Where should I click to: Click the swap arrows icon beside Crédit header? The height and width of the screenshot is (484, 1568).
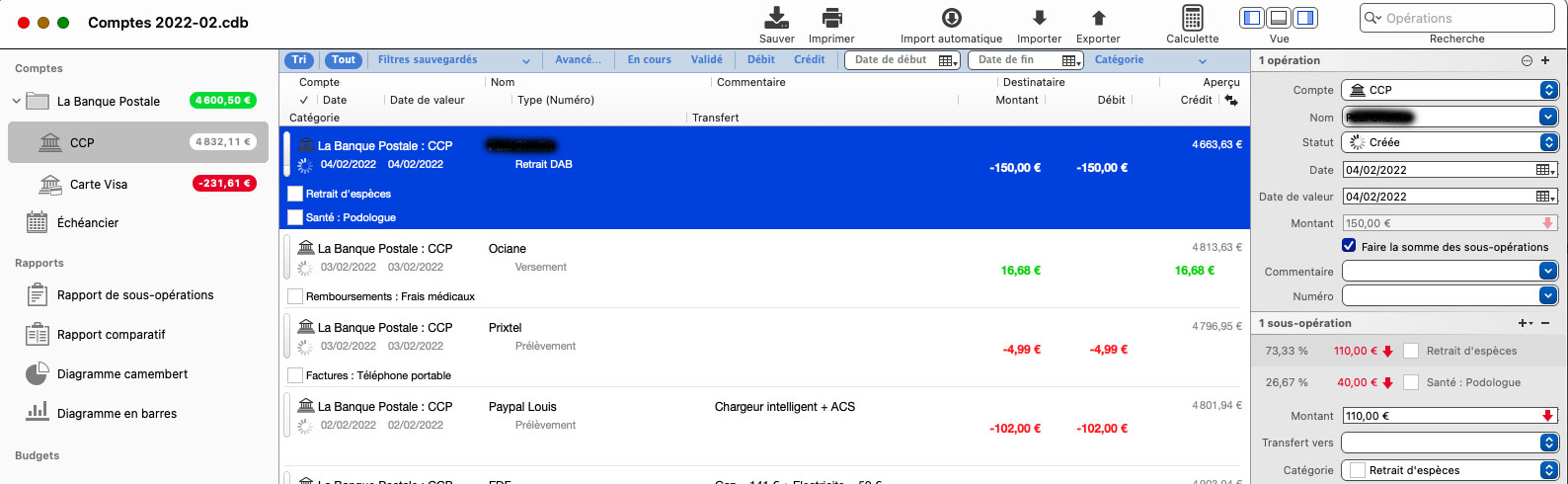coord(1231,100)
